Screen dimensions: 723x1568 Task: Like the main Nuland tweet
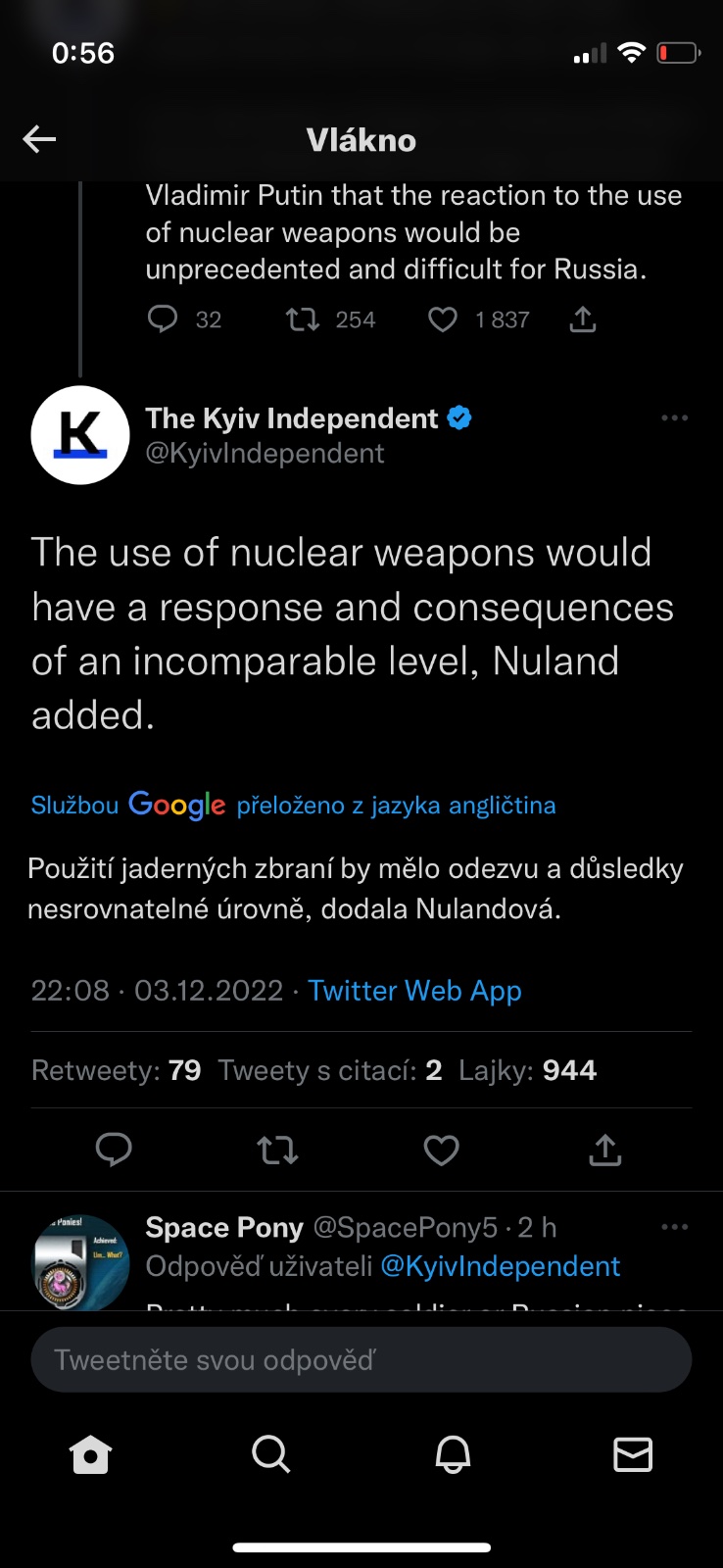click(441, 1150)
